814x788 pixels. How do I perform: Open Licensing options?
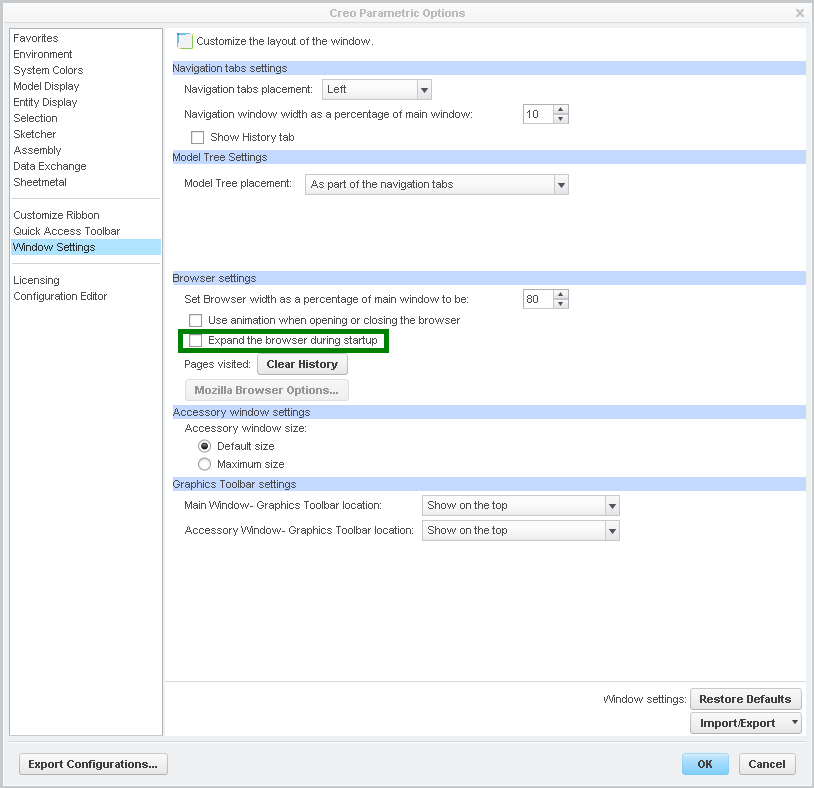[x=36, y=280]
